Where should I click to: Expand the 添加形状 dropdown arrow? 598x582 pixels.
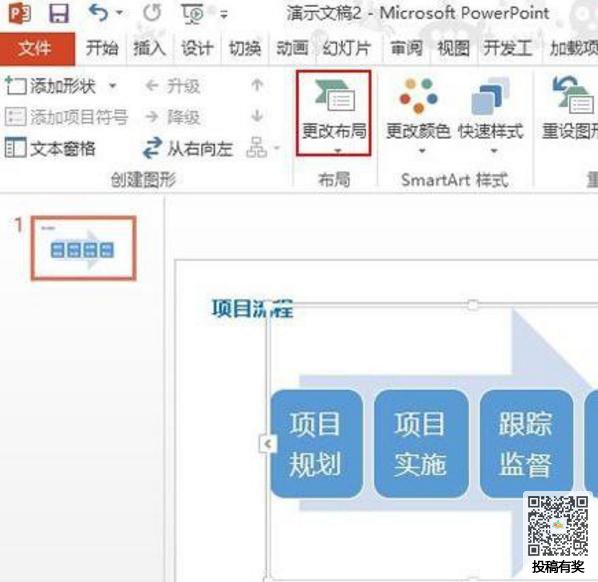[x=113, y=86]
